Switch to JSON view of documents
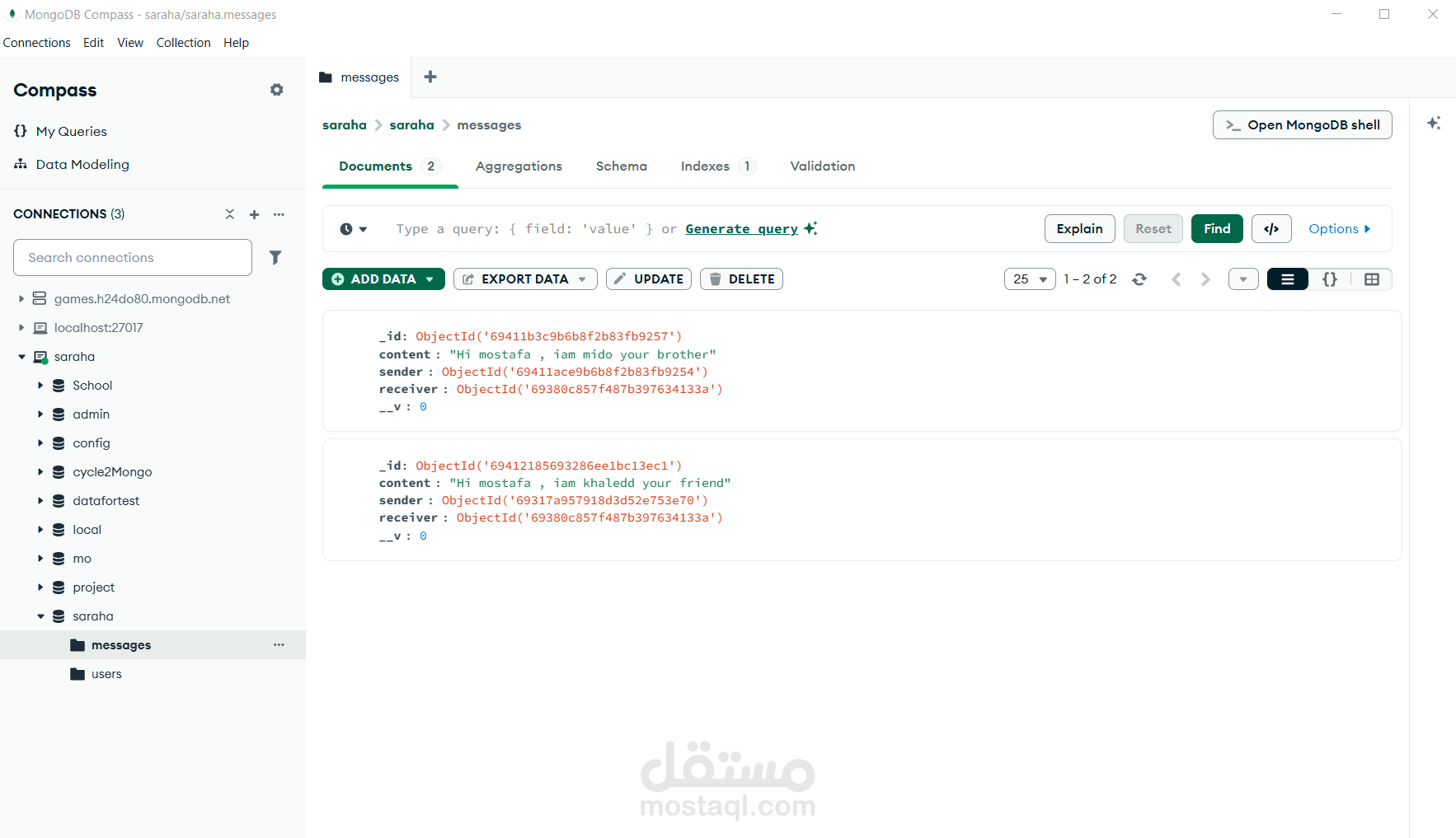1456x838 pixels. (x=1330, y=279)
